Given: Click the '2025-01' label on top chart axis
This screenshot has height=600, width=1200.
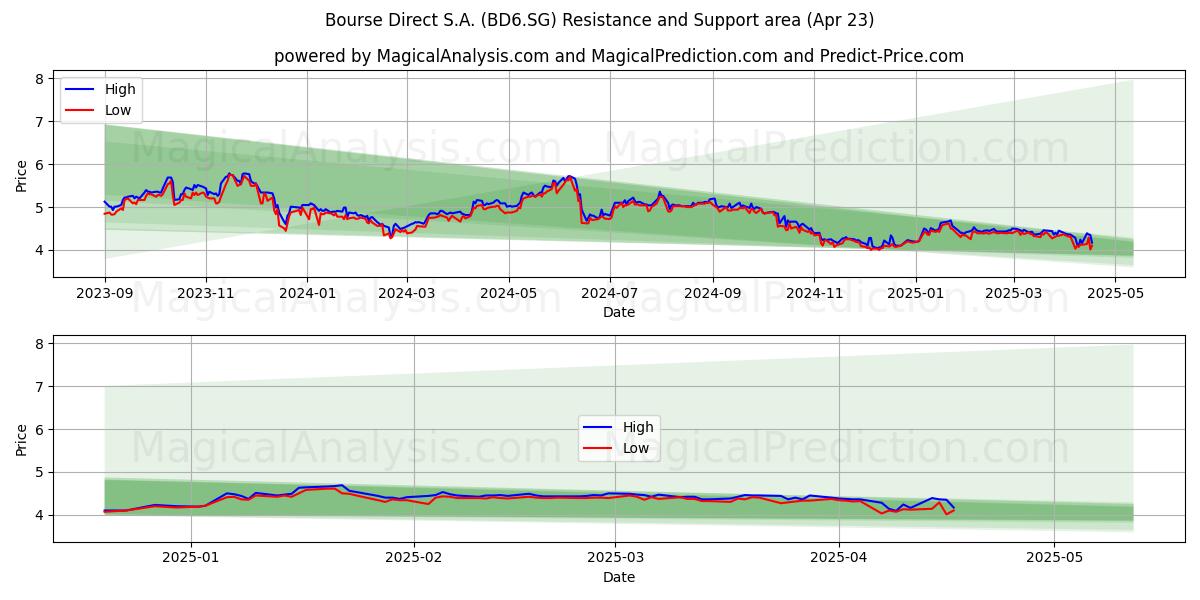Looking at the screenshot, I should [915, 295].
